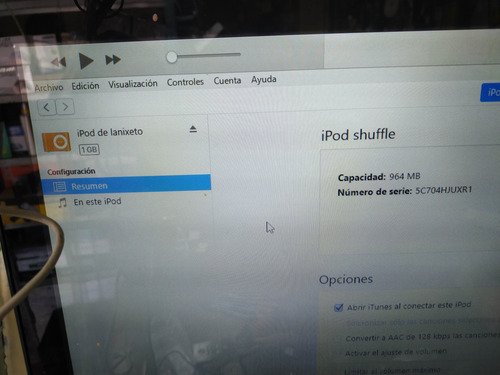Skip forward with the fast-forward button
500x375 pixels.
coord(113,60)
